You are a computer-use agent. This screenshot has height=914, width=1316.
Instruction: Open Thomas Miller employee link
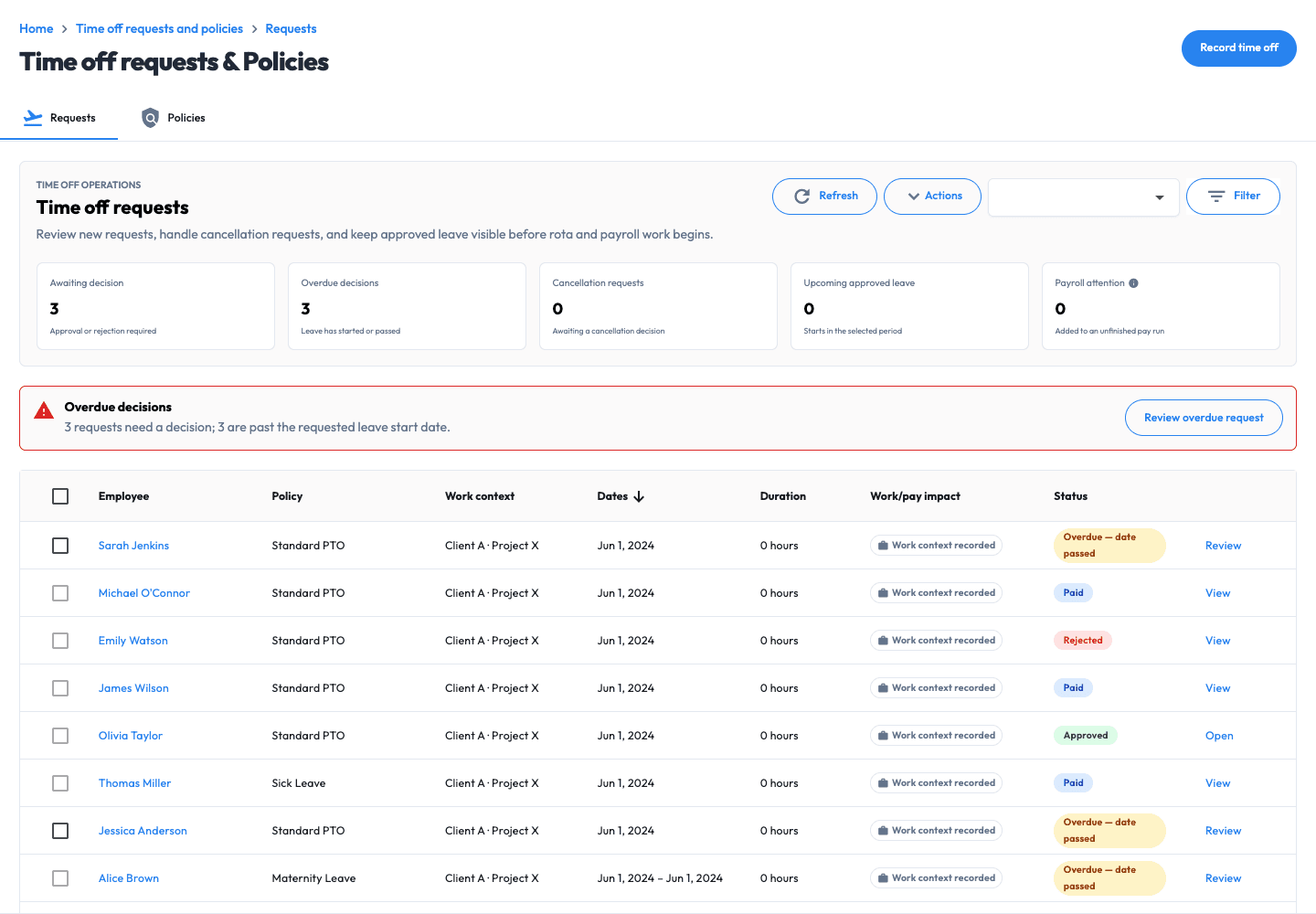click(x=134, y=783)
